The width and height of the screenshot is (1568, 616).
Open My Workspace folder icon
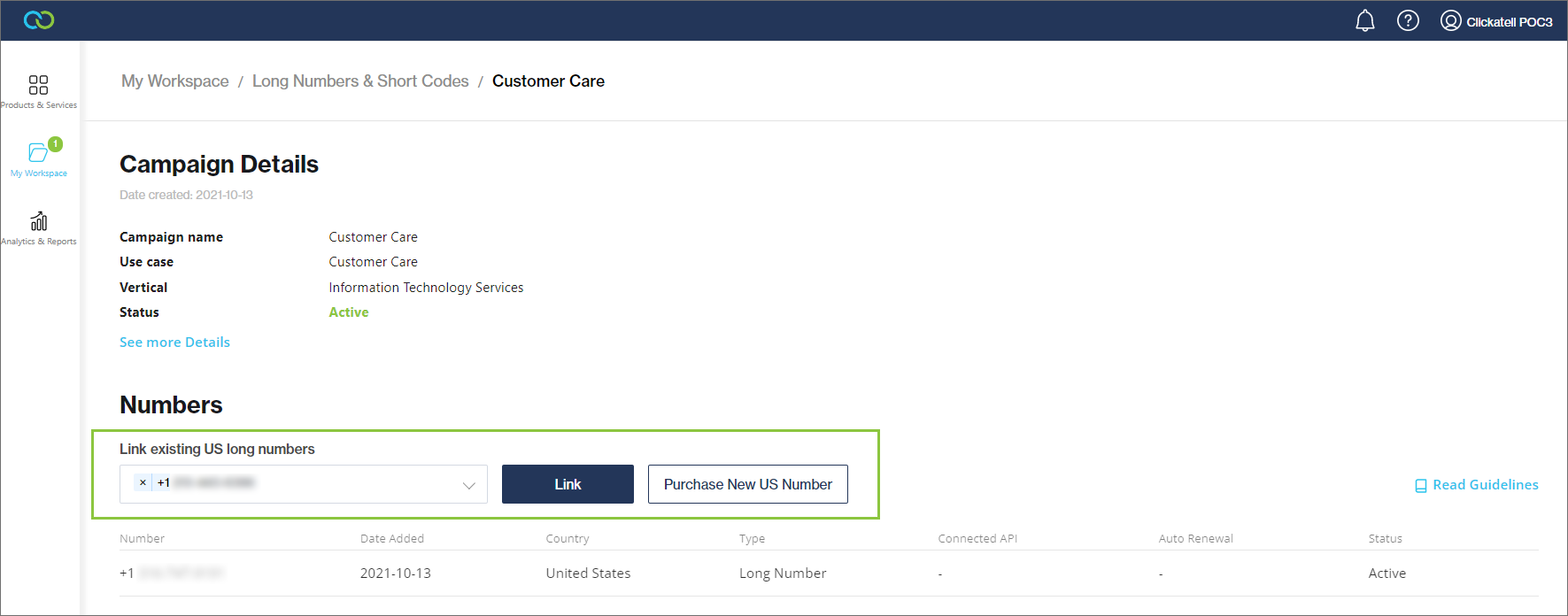tap(38, 153)
